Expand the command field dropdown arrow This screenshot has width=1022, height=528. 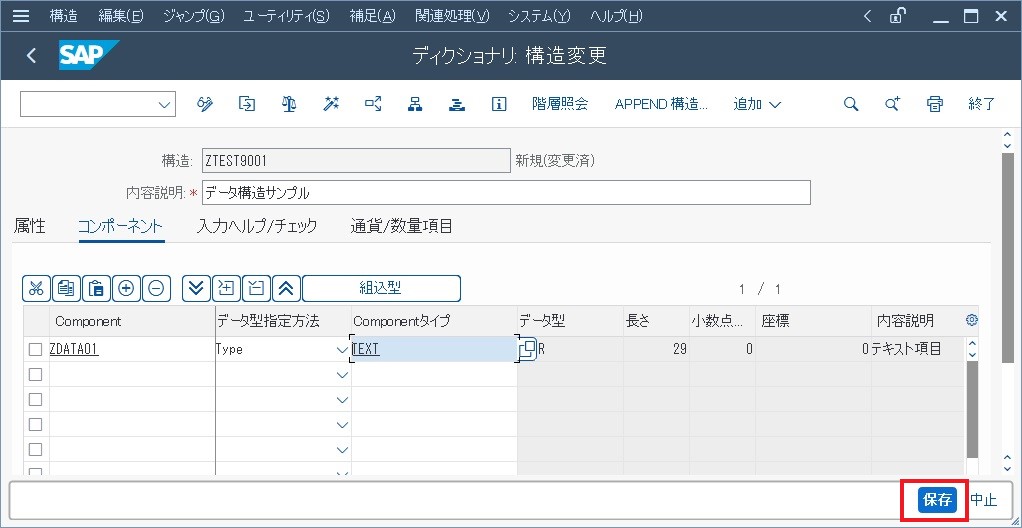point(165,104)
